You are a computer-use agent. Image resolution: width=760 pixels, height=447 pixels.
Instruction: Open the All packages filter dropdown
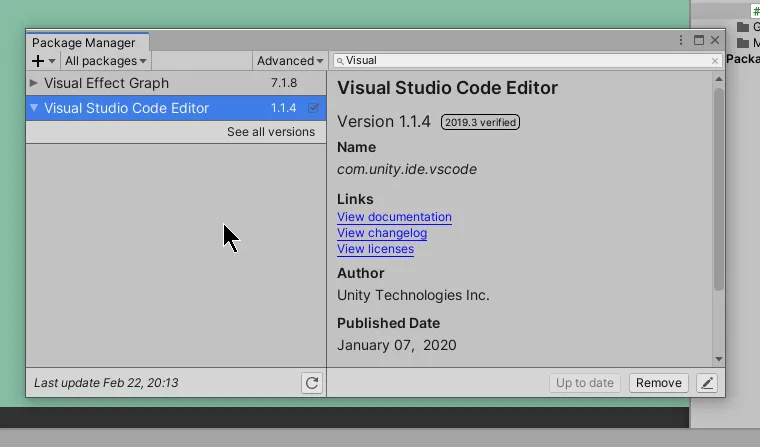106,61
